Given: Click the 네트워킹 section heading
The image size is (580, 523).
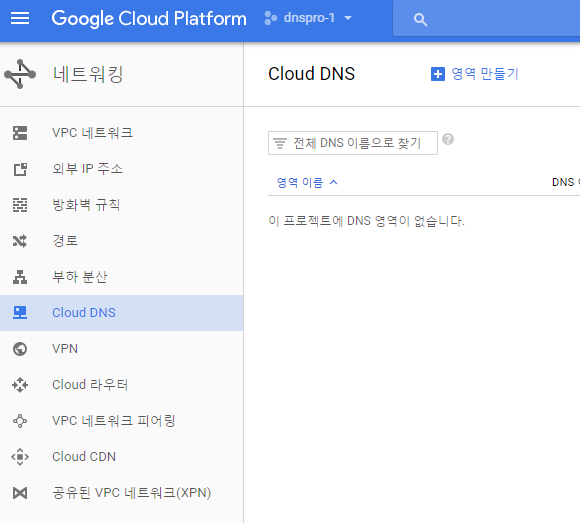Looking at the screenshot, I should coord(88,74).
